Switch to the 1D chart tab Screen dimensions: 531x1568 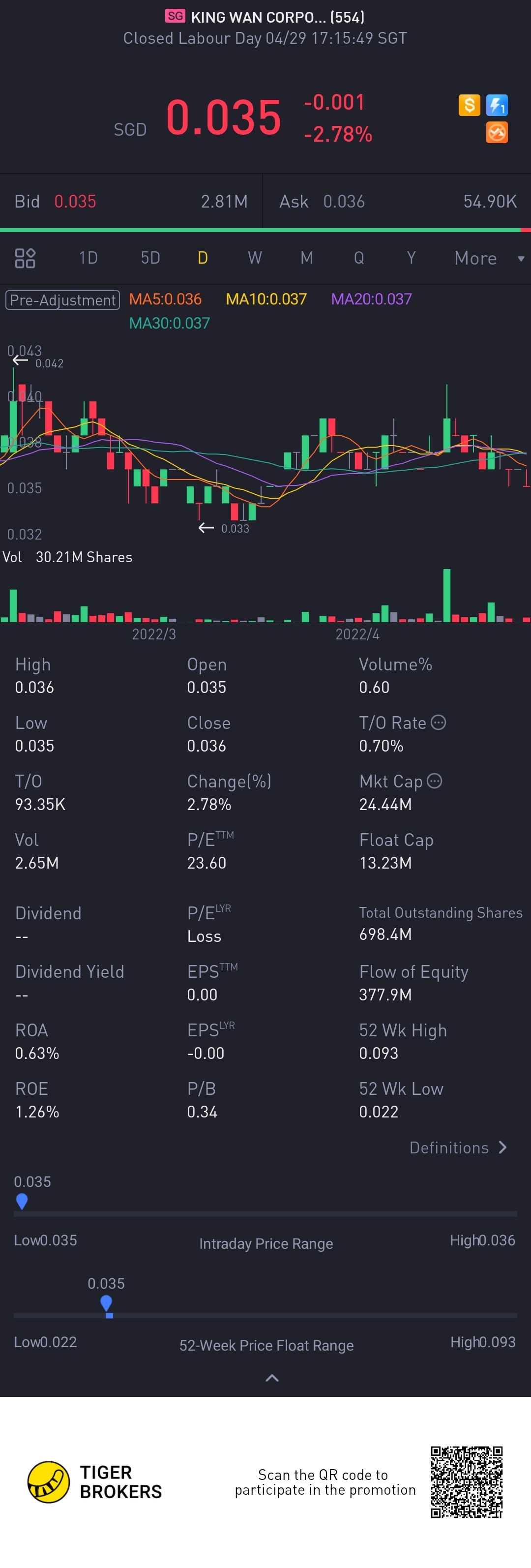pyautogui.click(x=88, y=258)
